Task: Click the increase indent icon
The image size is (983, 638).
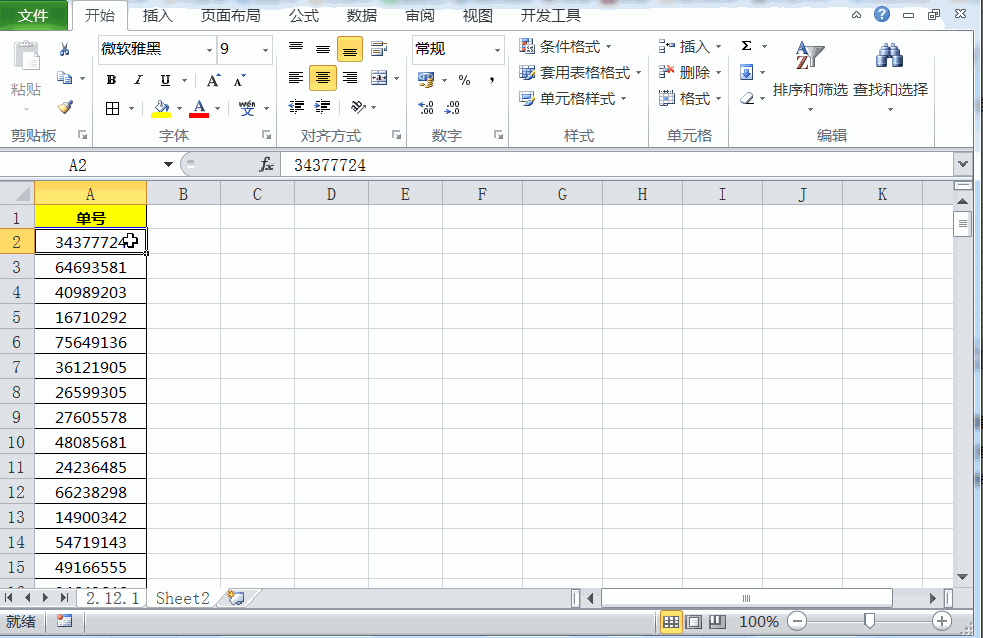Action: [x=322, y=107]
